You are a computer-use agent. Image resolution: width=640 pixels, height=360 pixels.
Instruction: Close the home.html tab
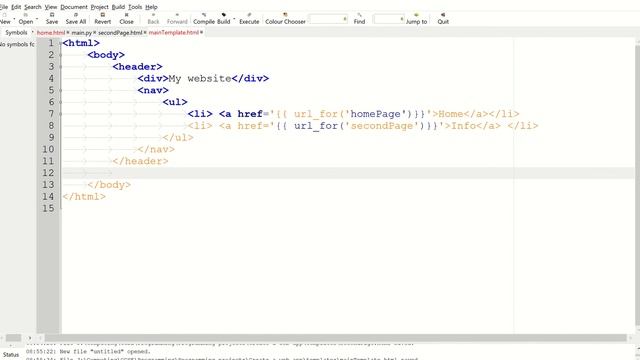(68, 32)
